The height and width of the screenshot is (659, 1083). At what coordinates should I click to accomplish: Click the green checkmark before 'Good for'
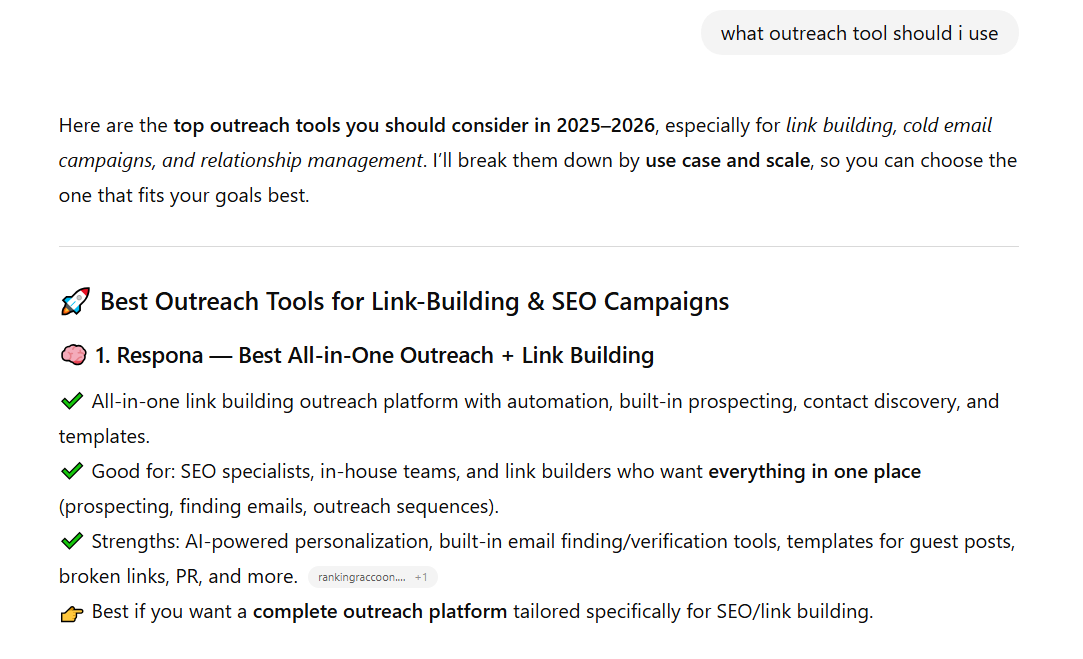pyautogui.click(x=71, y=471)
